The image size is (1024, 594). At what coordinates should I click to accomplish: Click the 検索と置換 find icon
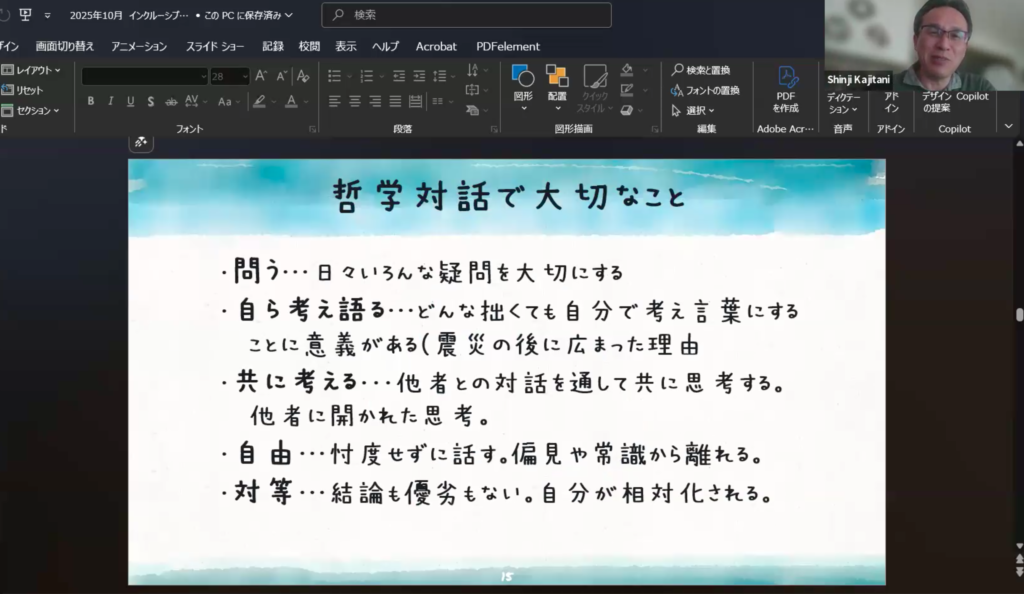coord(701,70)
